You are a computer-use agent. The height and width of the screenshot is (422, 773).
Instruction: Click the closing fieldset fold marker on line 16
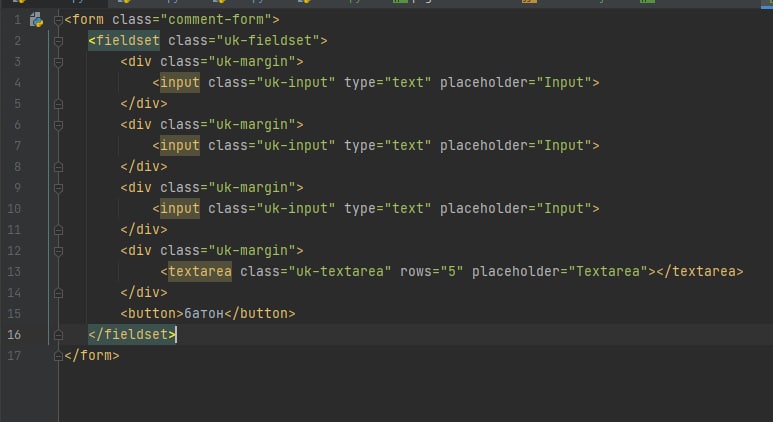coord(58,335)
